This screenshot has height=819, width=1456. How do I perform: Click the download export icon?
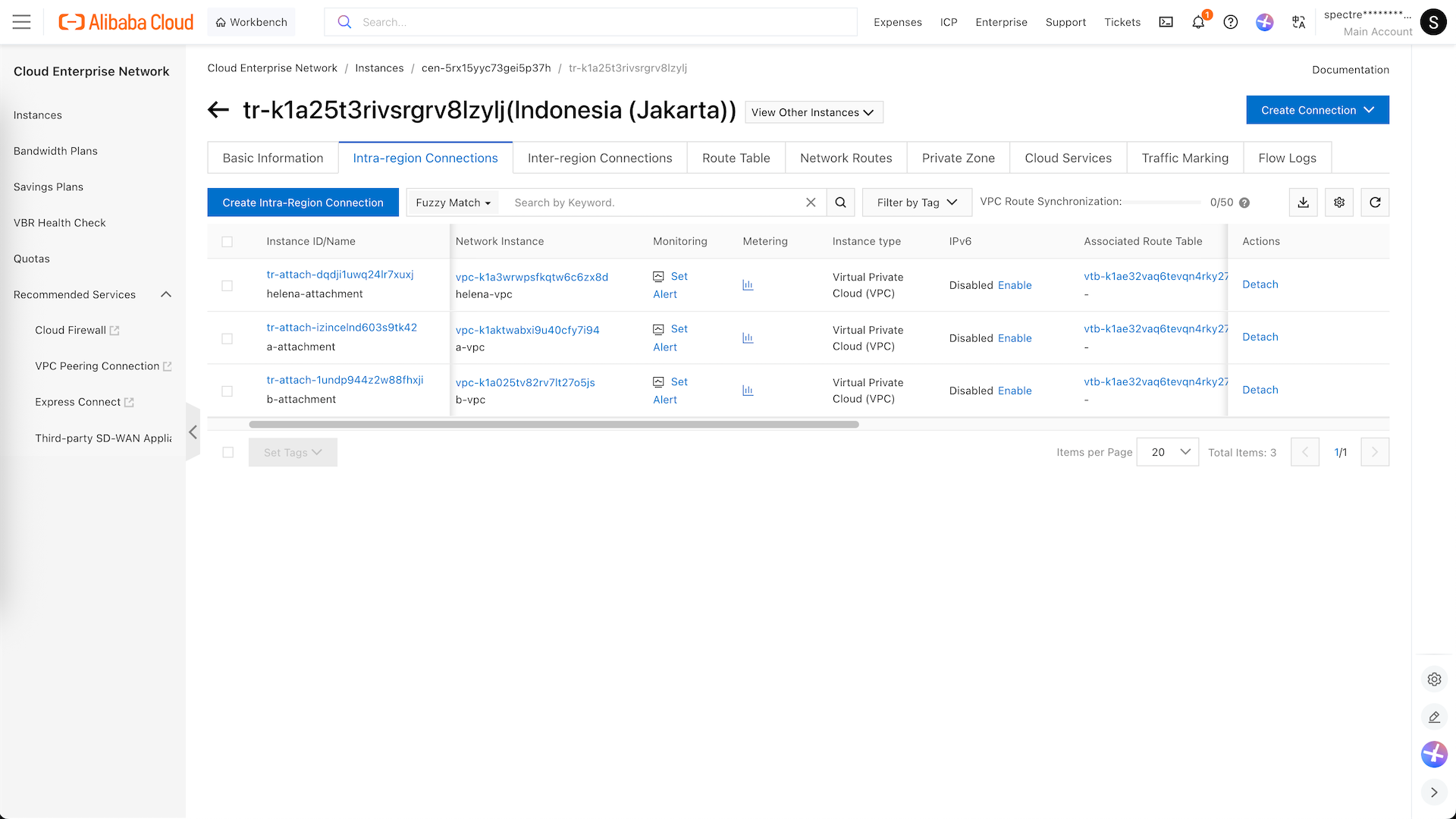(1303, 202)
